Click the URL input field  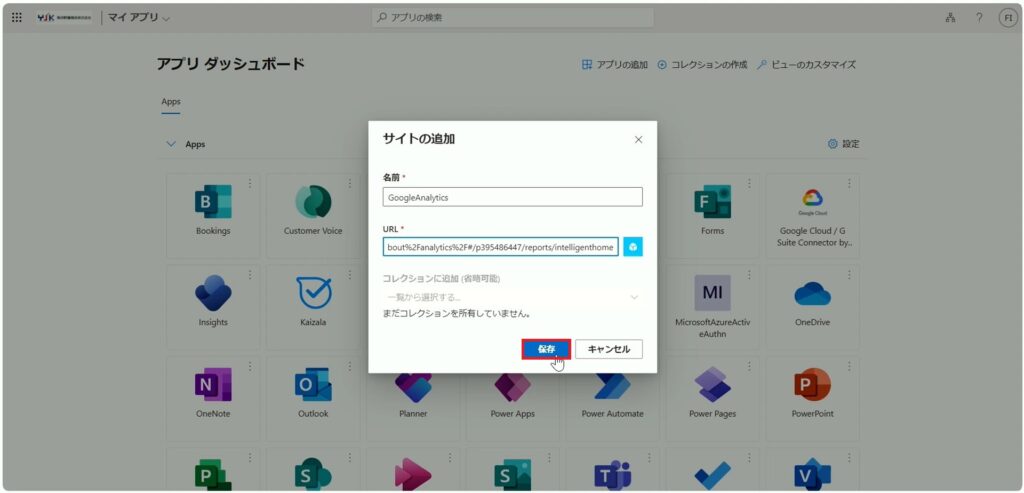(501, 247)
